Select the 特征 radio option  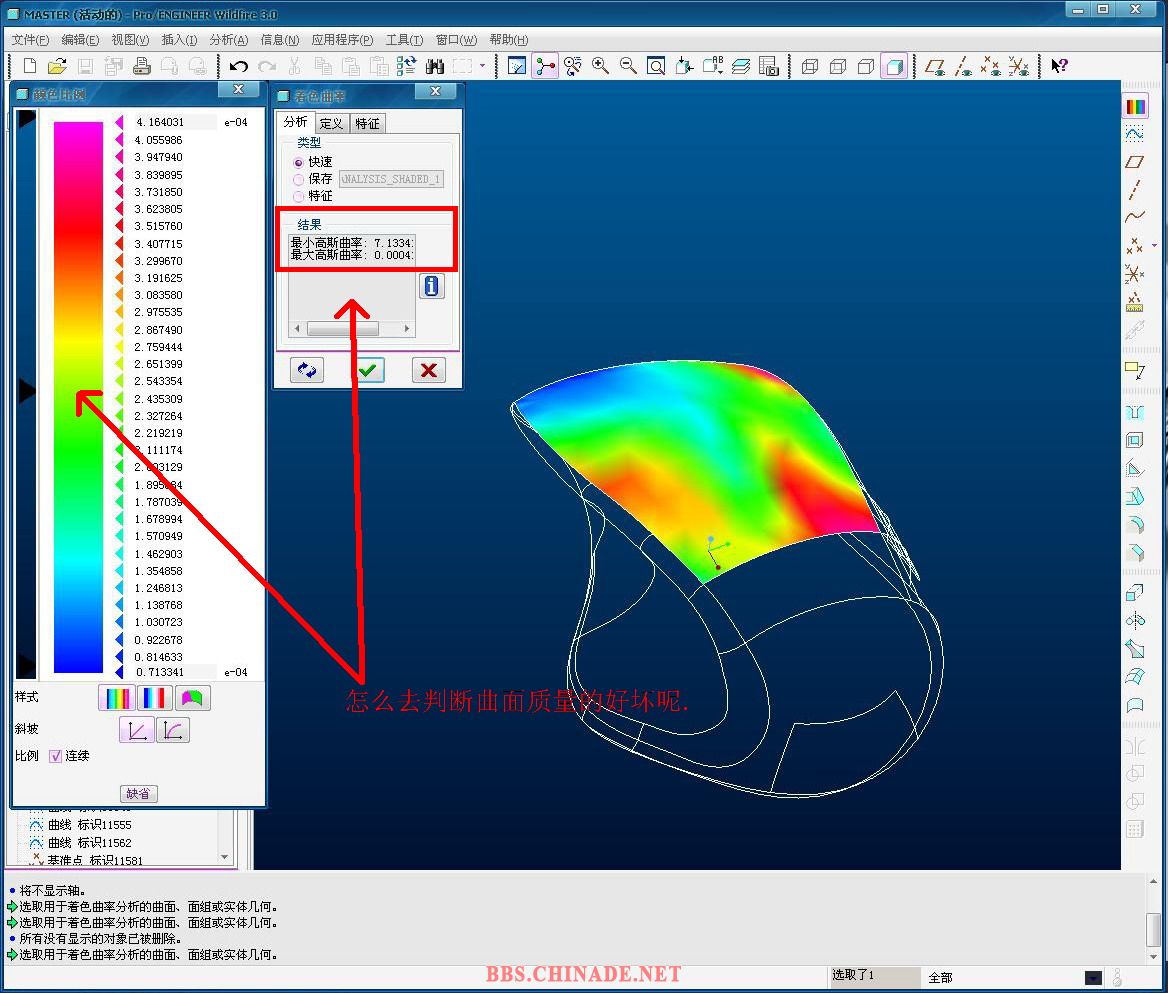tap(299, 197)
